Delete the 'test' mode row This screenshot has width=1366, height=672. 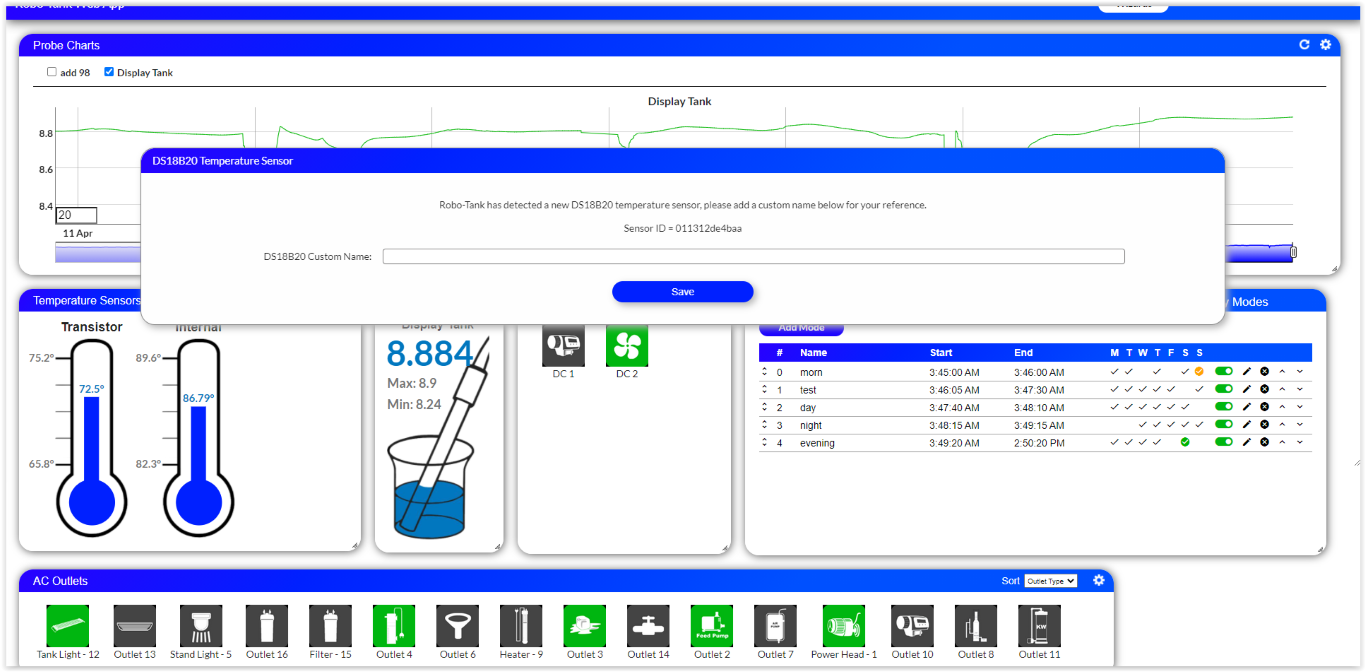[x=1264, y=390]
